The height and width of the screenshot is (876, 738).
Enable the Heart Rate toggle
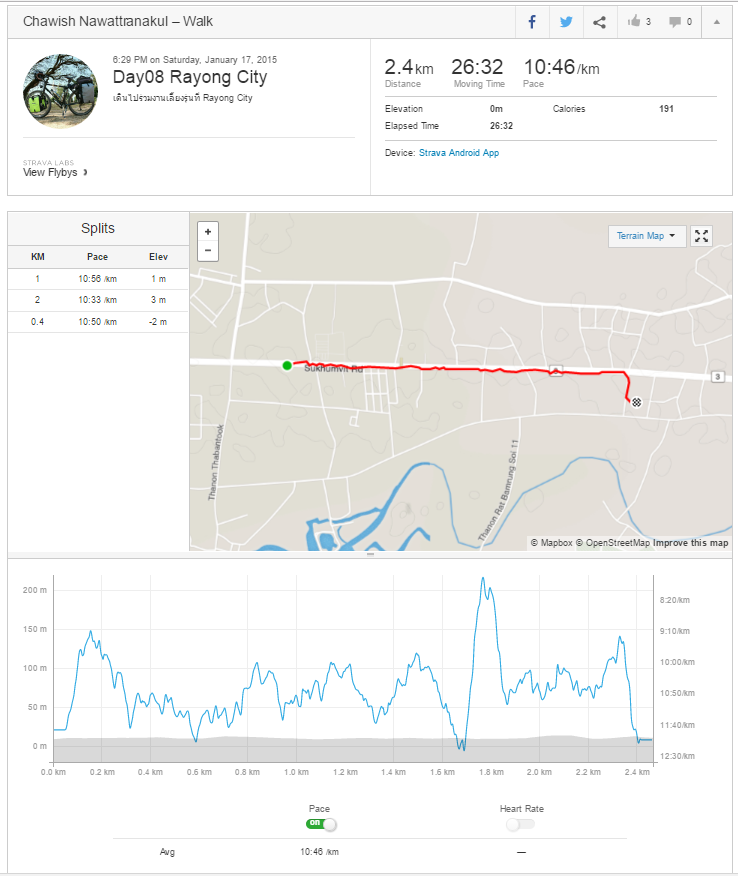point(520,824)
